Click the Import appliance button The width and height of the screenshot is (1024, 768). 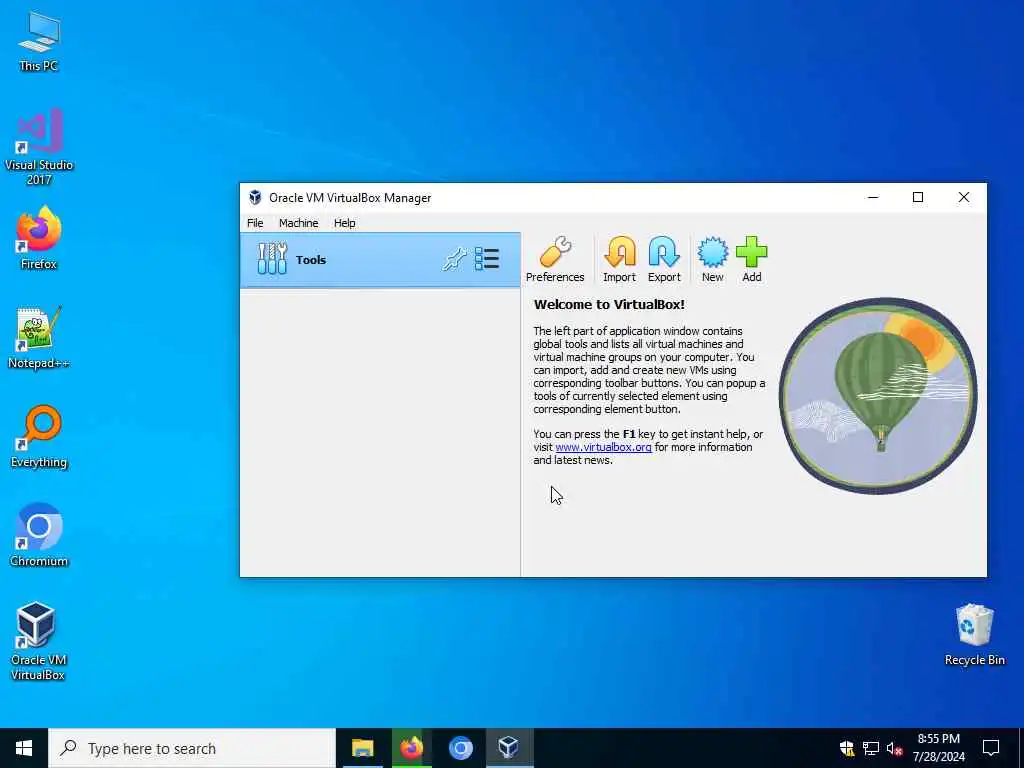pos(619,259)
